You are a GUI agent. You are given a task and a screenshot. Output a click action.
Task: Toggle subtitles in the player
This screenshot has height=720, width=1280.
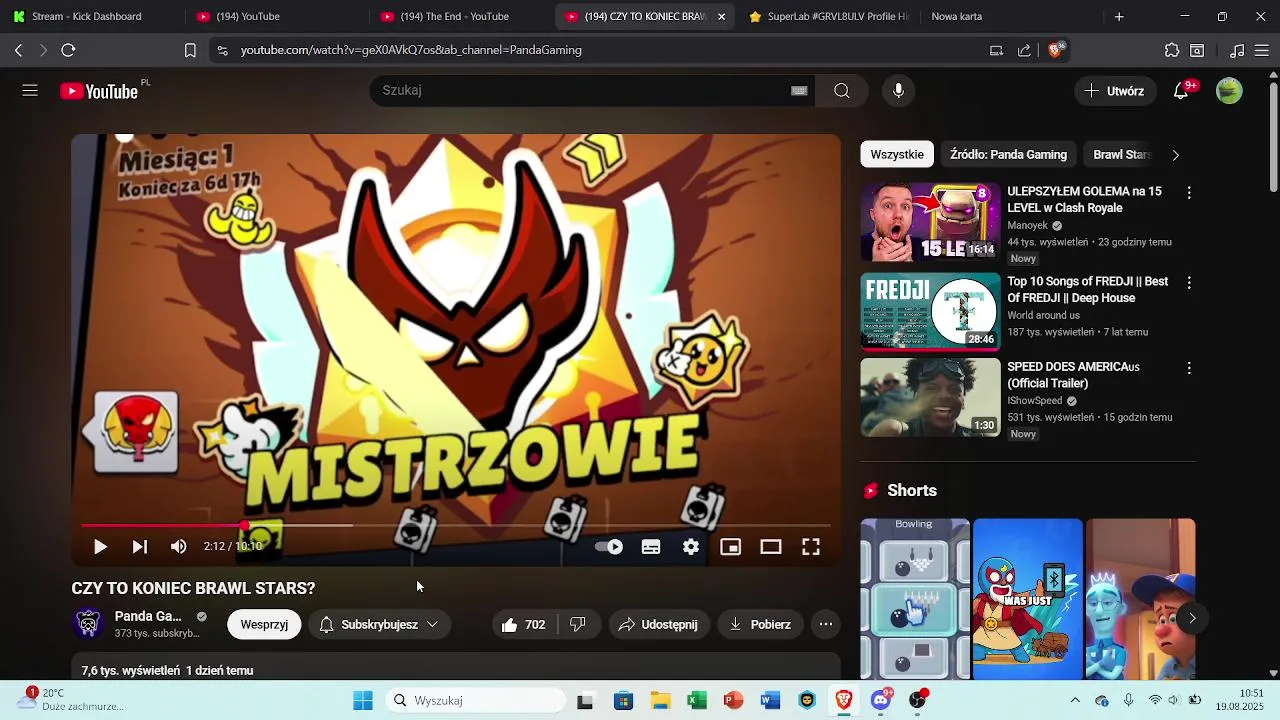(651, 547)
